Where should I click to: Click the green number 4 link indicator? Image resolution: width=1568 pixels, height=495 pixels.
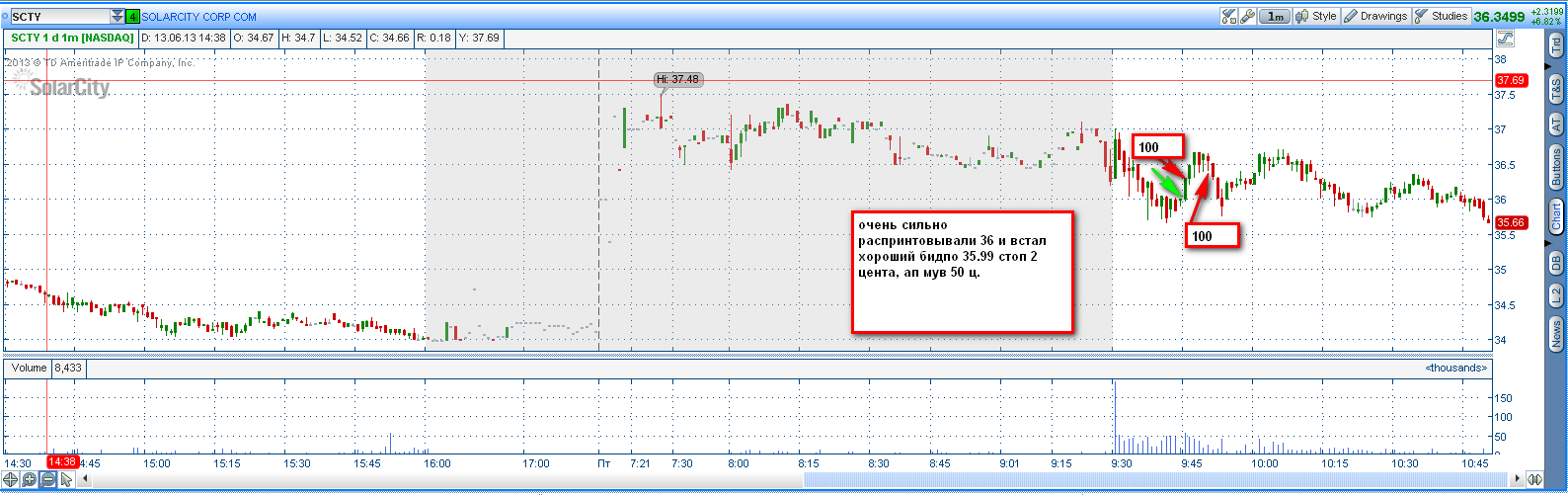point(133,17)
